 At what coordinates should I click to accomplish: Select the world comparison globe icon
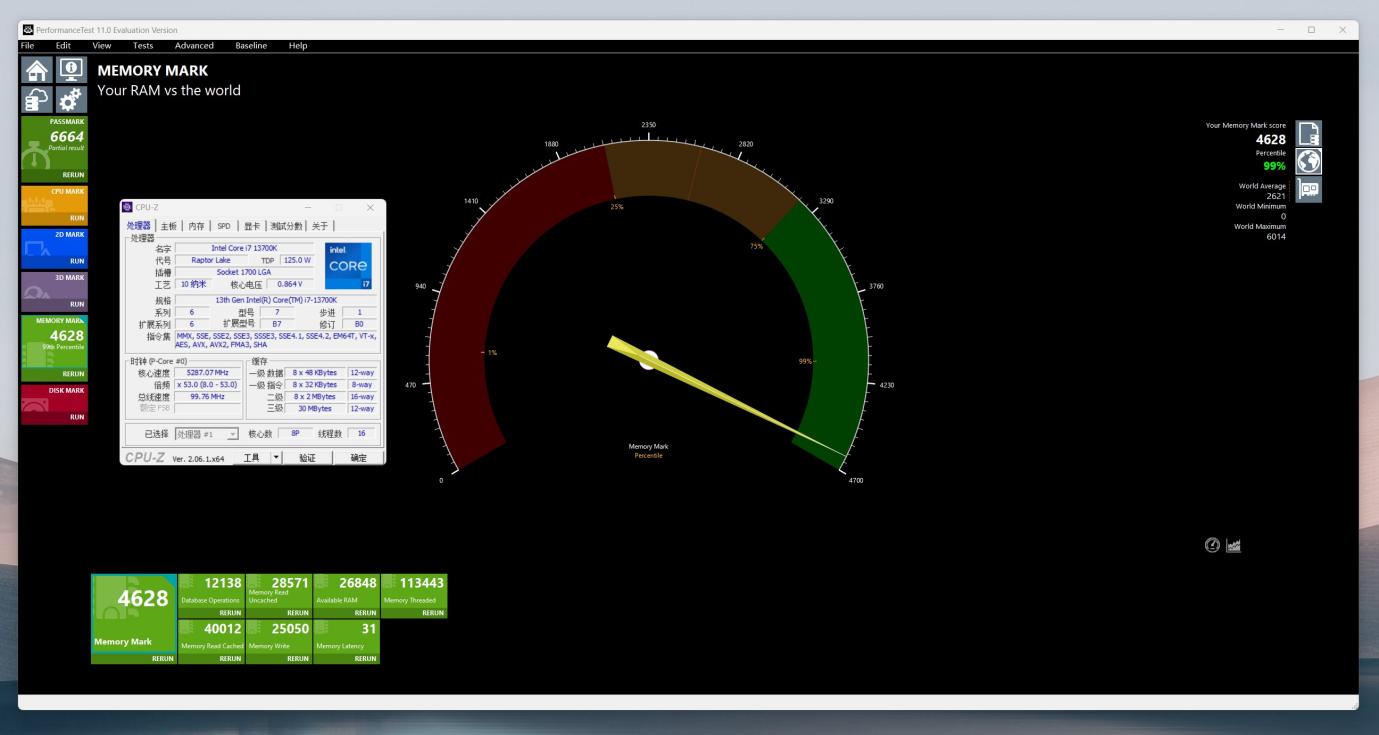[x=1309, y=161]
